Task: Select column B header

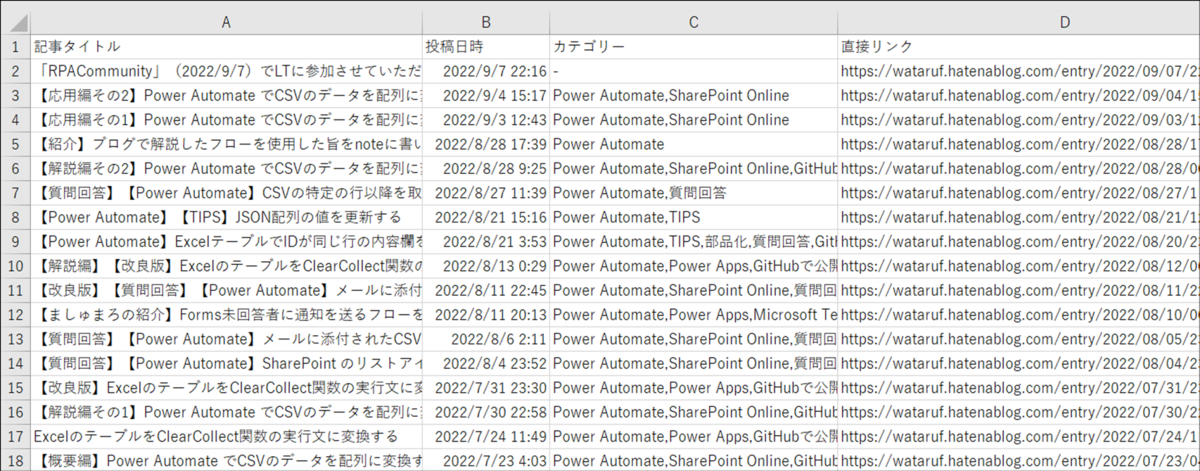Action: (x=485, y=23)
